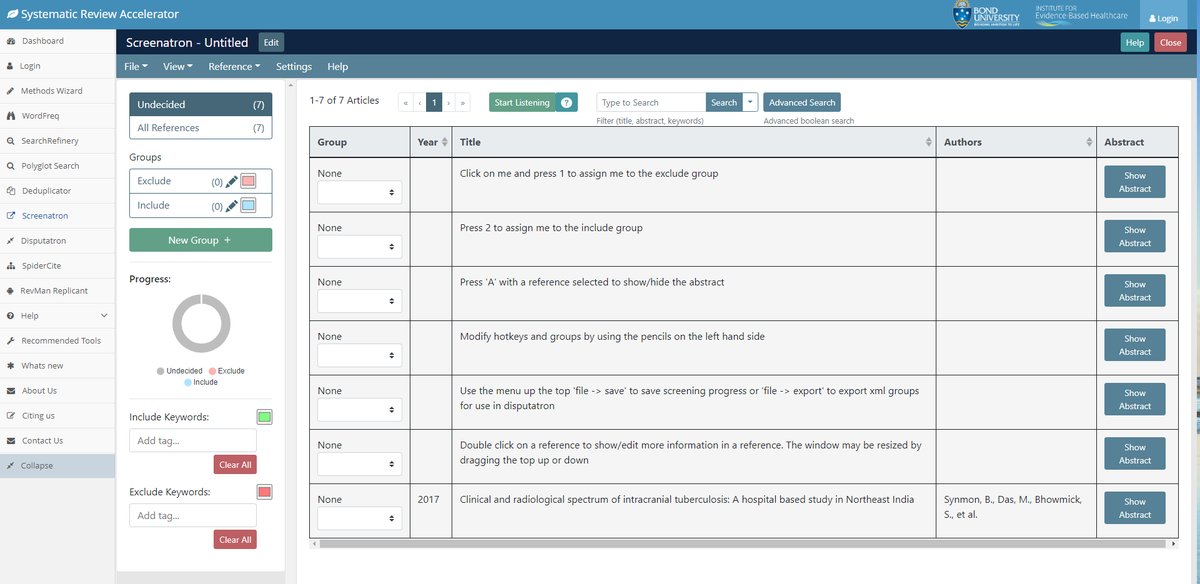The height and width of the screenshot is (584, 1200).
Task: Open Dashboard from the sidebar
Action: 57,41
